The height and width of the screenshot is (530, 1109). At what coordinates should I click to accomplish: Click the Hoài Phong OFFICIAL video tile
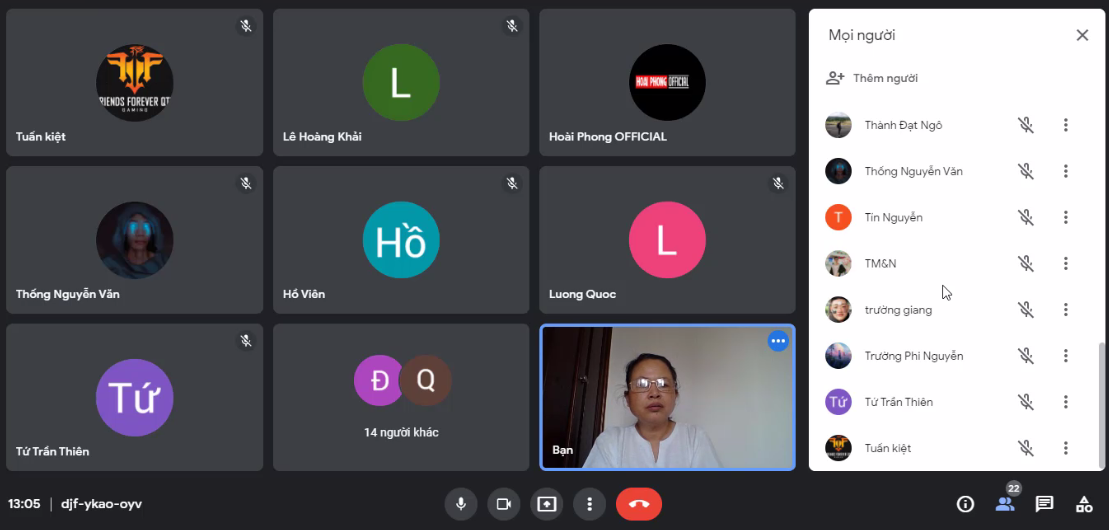(x=667, y=83)
